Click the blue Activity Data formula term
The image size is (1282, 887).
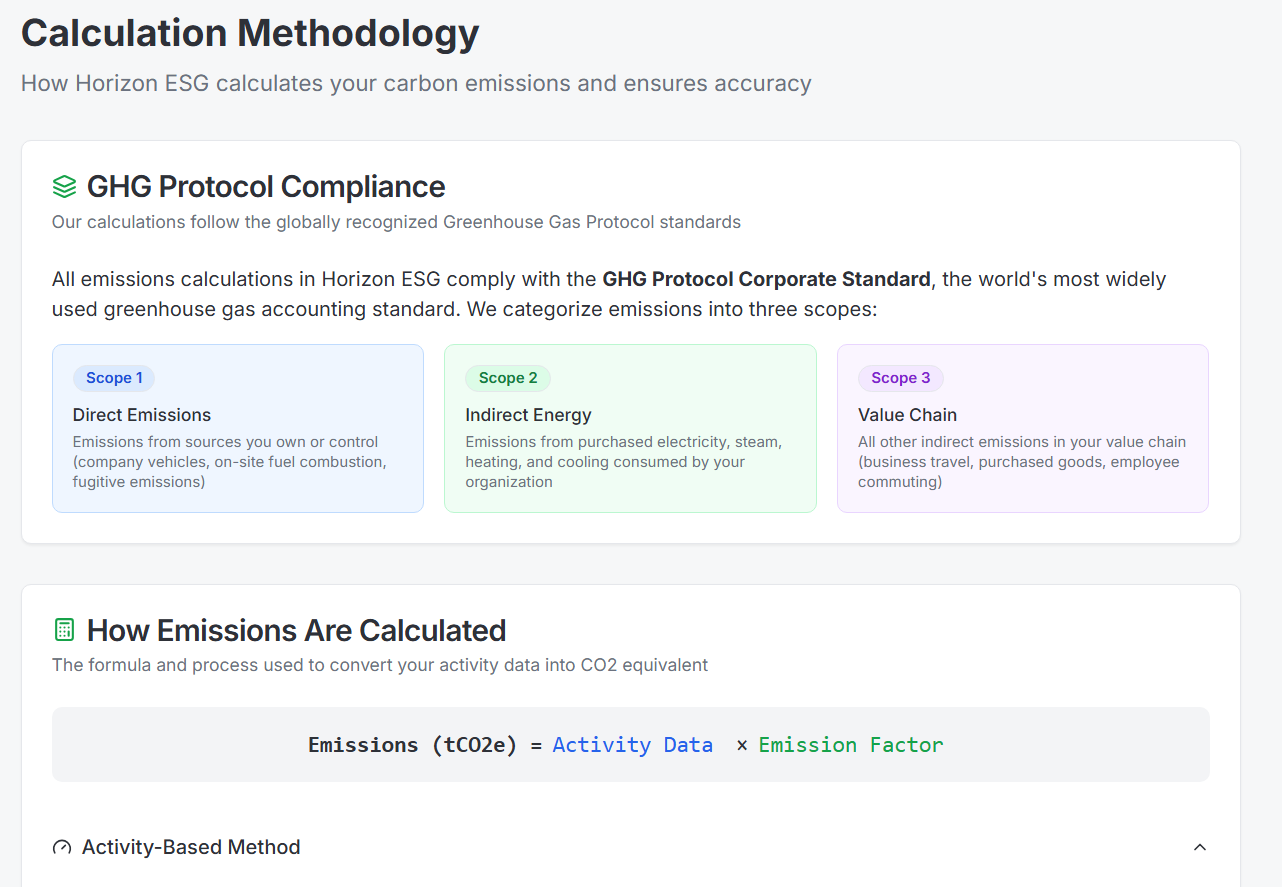(x=632, y=745)
